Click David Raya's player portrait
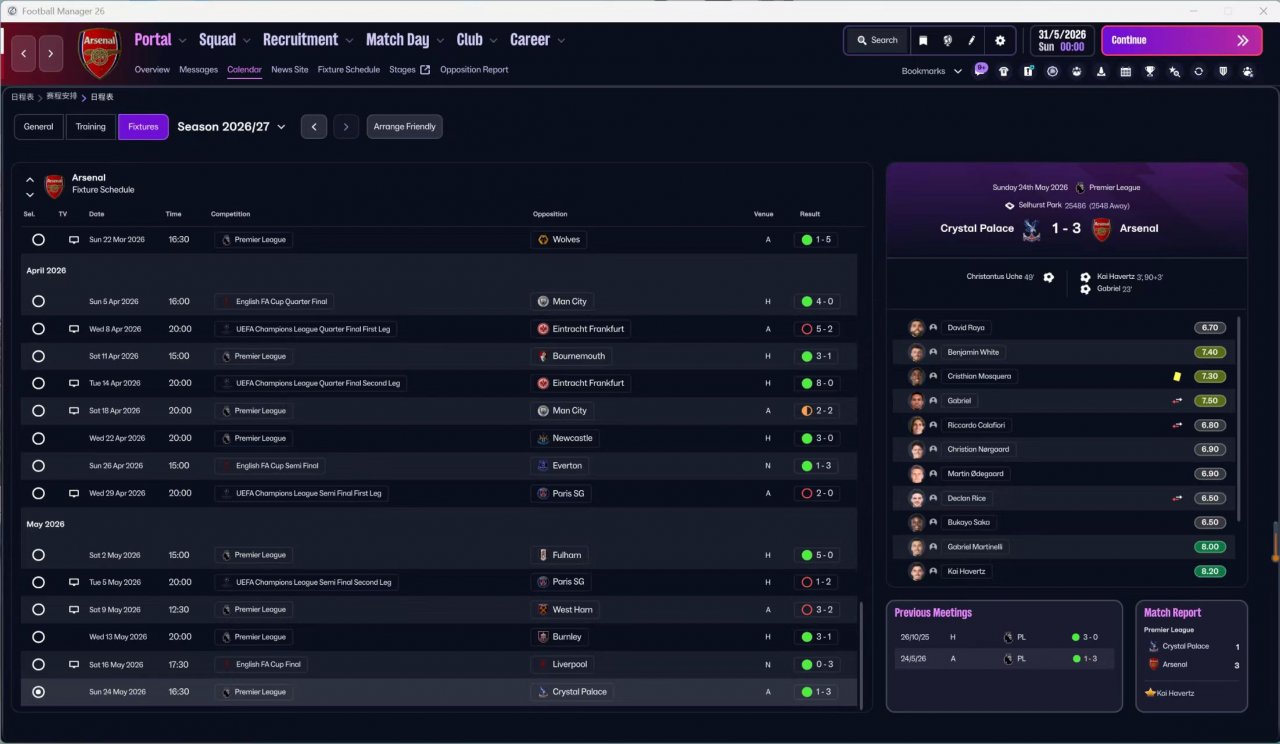 point(916,328)
